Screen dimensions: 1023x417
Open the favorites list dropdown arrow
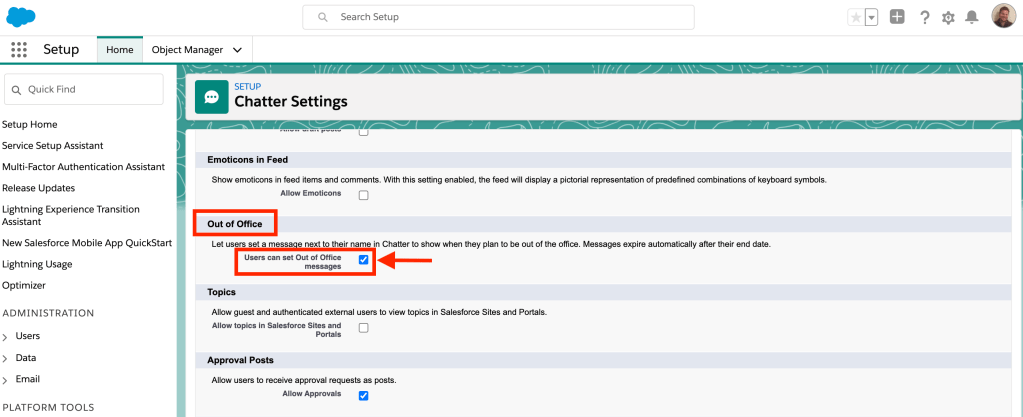(871, 17)
